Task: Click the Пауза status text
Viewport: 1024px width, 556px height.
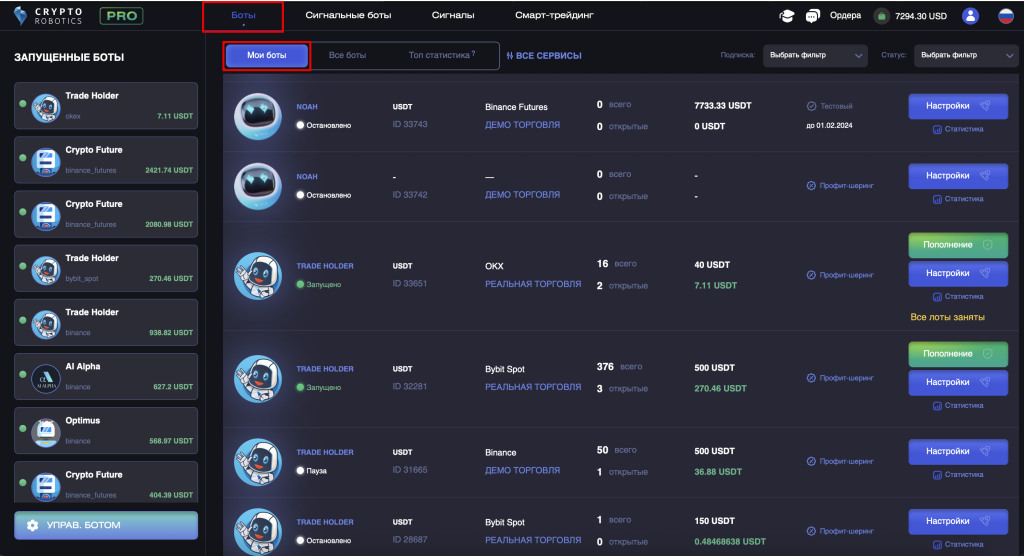Action: [x=316, y=470]
